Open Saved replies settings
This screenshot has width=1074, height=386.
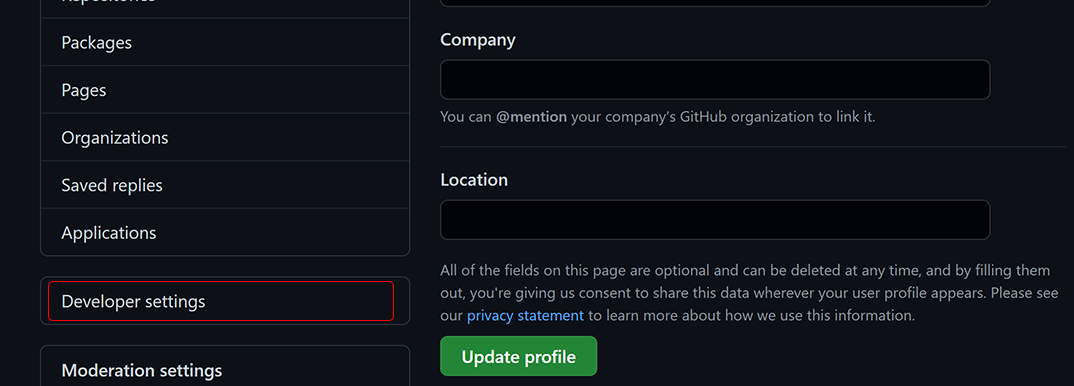pyautogui.click(x=225, y=185)
